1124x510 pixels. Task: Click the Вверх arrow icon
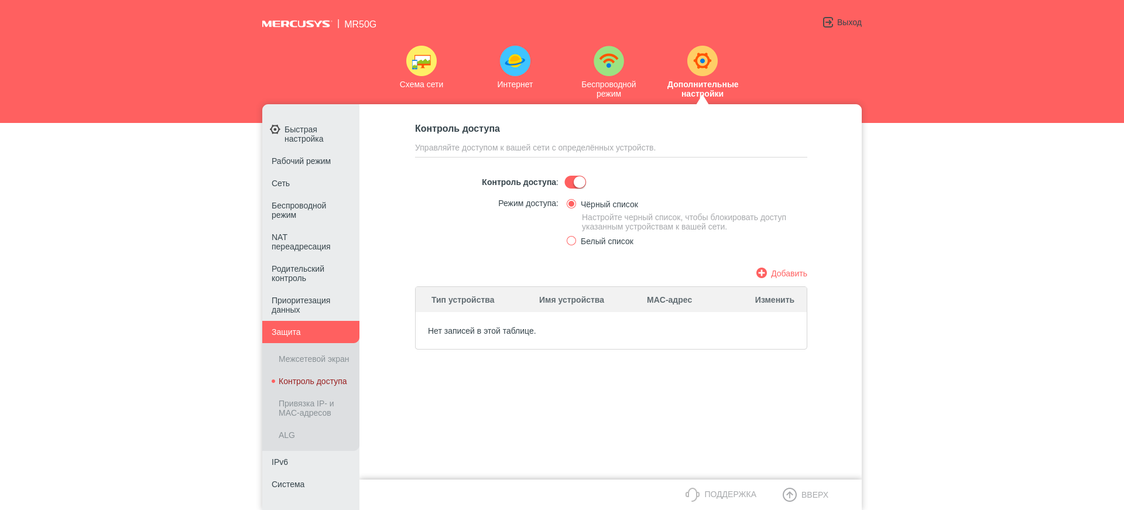pyautogui.click(x=789, y=494)
